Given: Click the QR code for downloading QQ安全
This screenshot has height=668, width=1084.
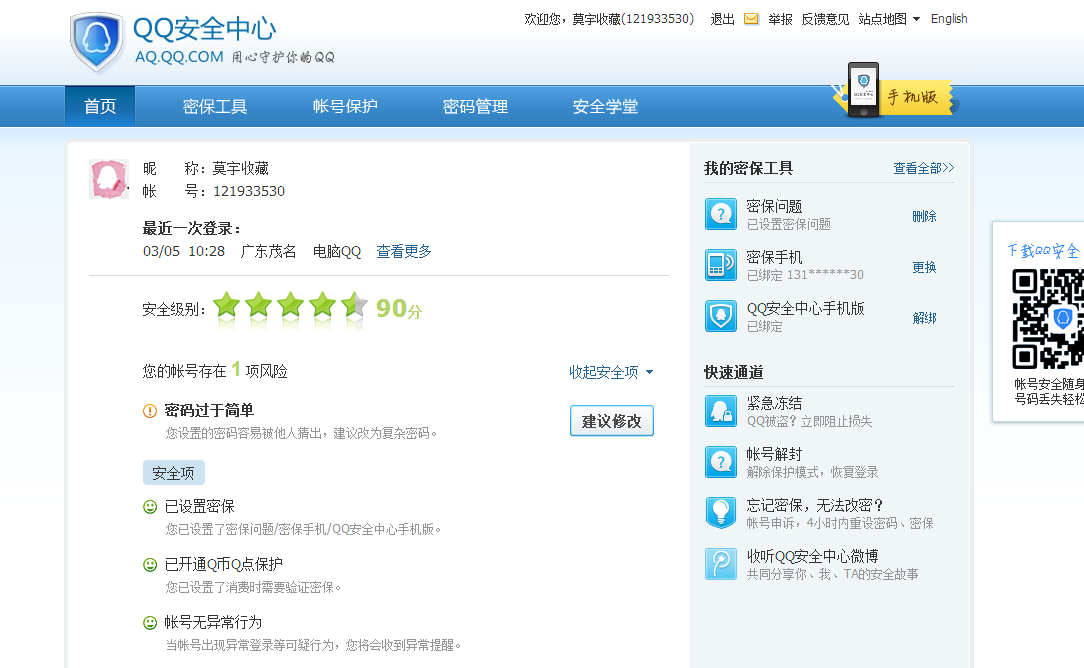Looking at the screenshot, I should coord(1047,319).
